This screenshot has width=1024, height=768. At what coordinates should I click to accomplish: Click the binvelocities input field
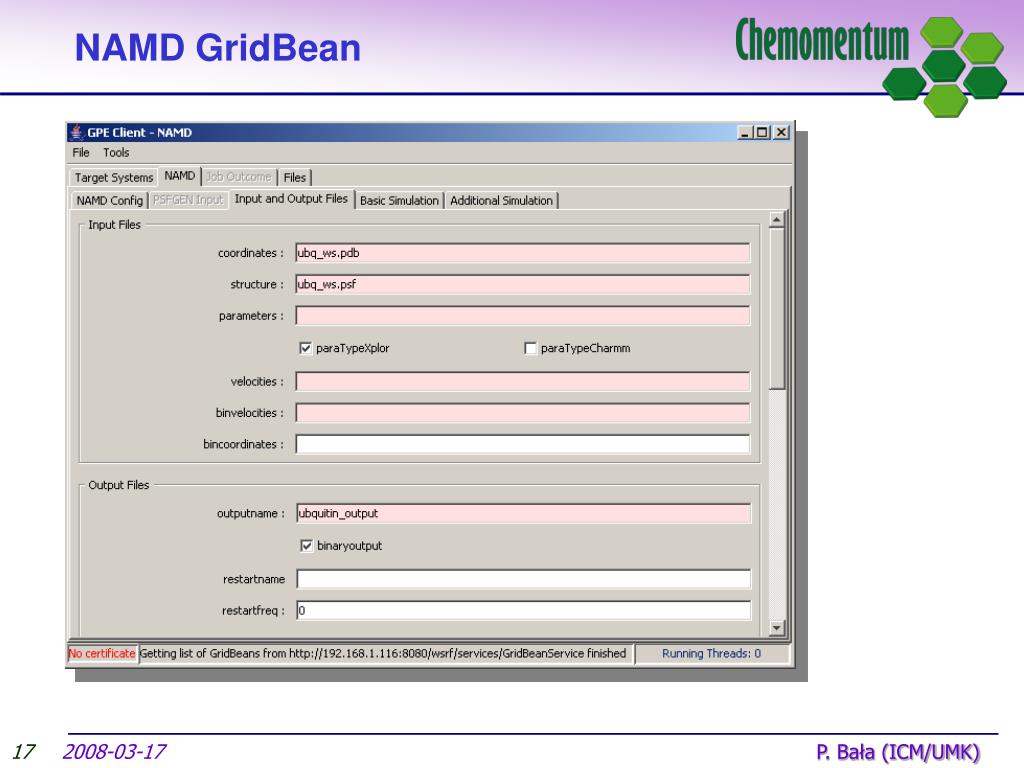click(522, 413)
